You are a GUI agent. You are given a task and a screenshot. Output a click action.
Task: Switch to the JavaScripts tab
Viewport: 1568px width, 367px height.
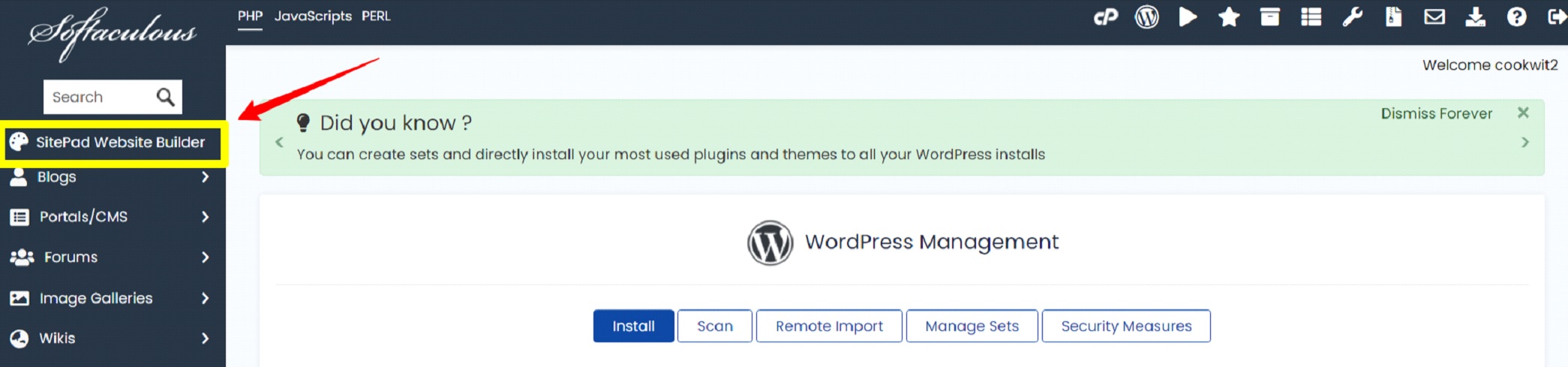(313, 16)
